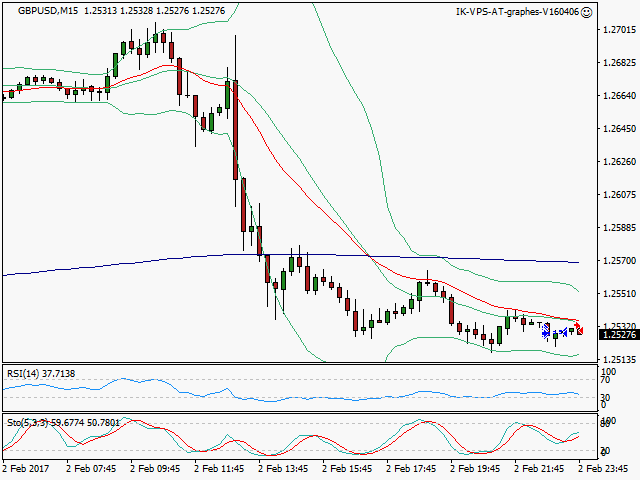The height and width of the screenshot is (480, 640).
Task: Click the 2 Feb 23:45 time axis label
Action: click(604, 467)
